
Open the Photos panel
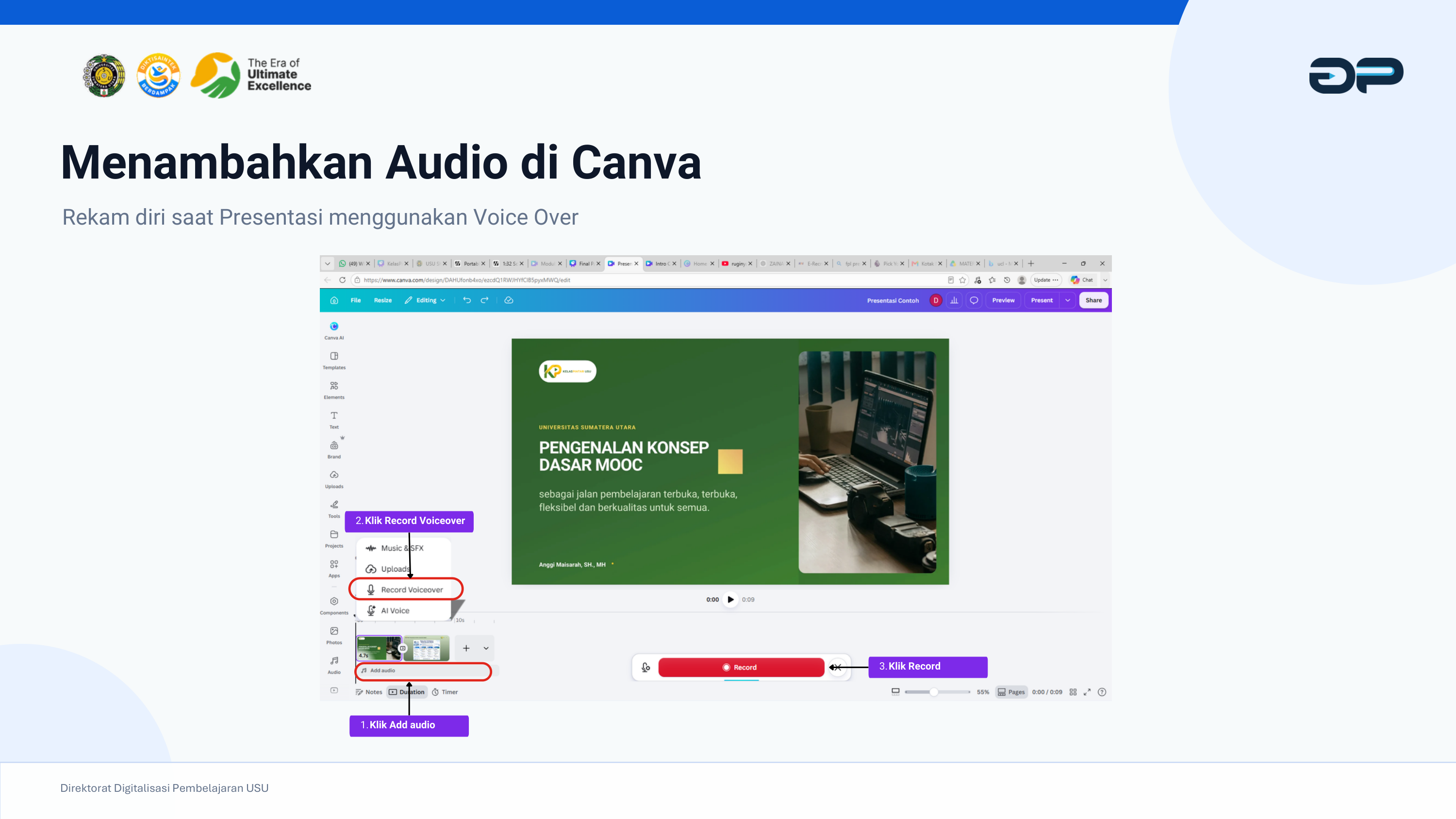pyautogui.click(x=334, y=635)
